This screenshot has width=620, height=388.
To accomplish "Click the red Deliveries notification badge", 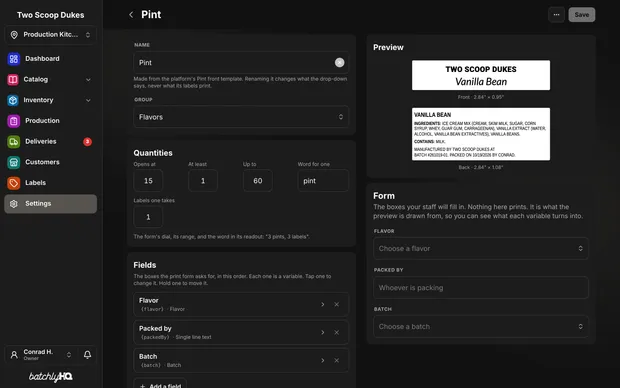I will click(x=87, y=142).
